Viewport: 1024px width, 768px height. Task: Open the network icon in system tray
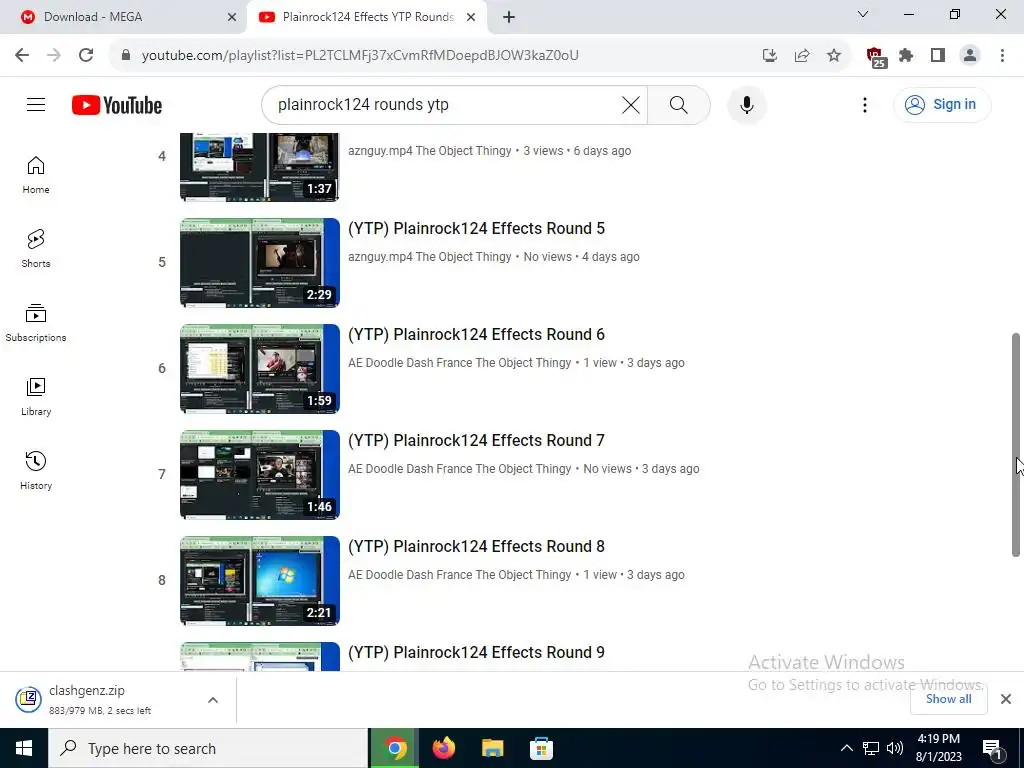pos(871,748)
